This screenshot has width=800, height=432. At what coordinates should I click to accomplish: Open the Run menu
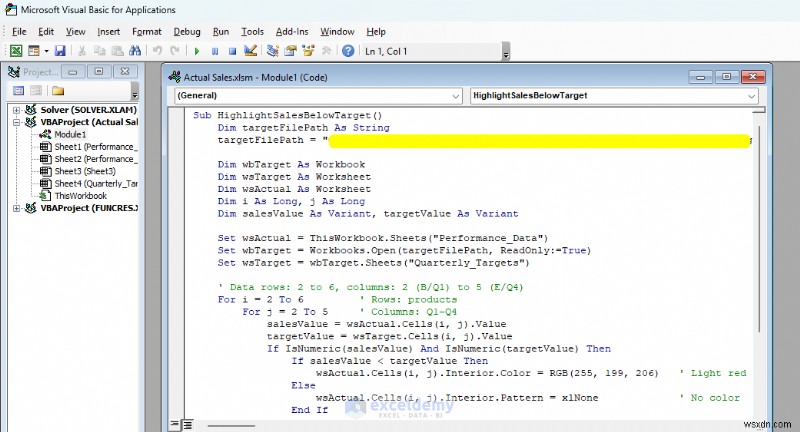(220, 32)
